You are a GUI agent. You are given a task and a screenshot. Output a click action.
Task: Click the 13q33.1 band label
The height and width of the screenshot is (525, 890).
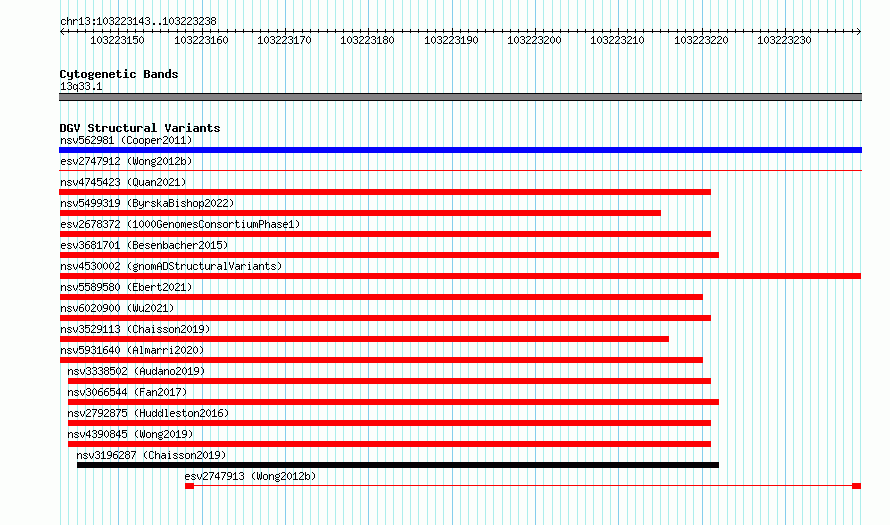pos(81,86)
